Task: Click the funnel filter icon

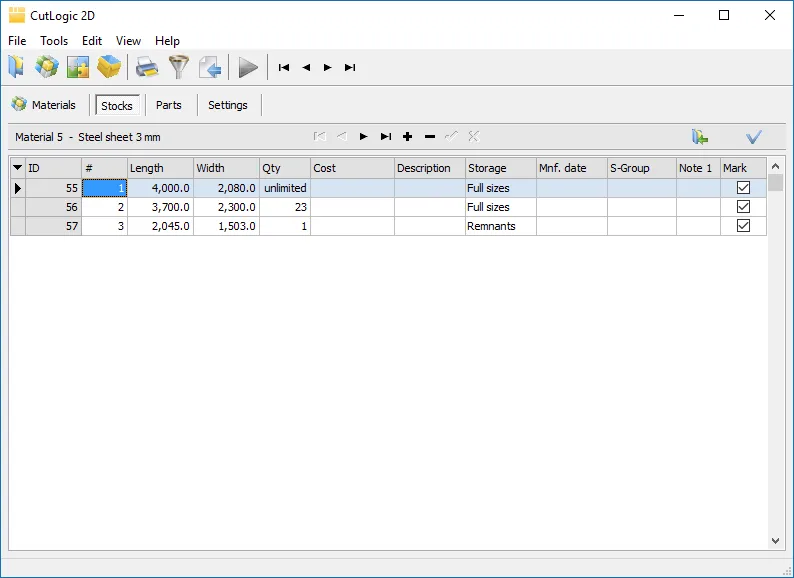Action: (x=178, y=67)
